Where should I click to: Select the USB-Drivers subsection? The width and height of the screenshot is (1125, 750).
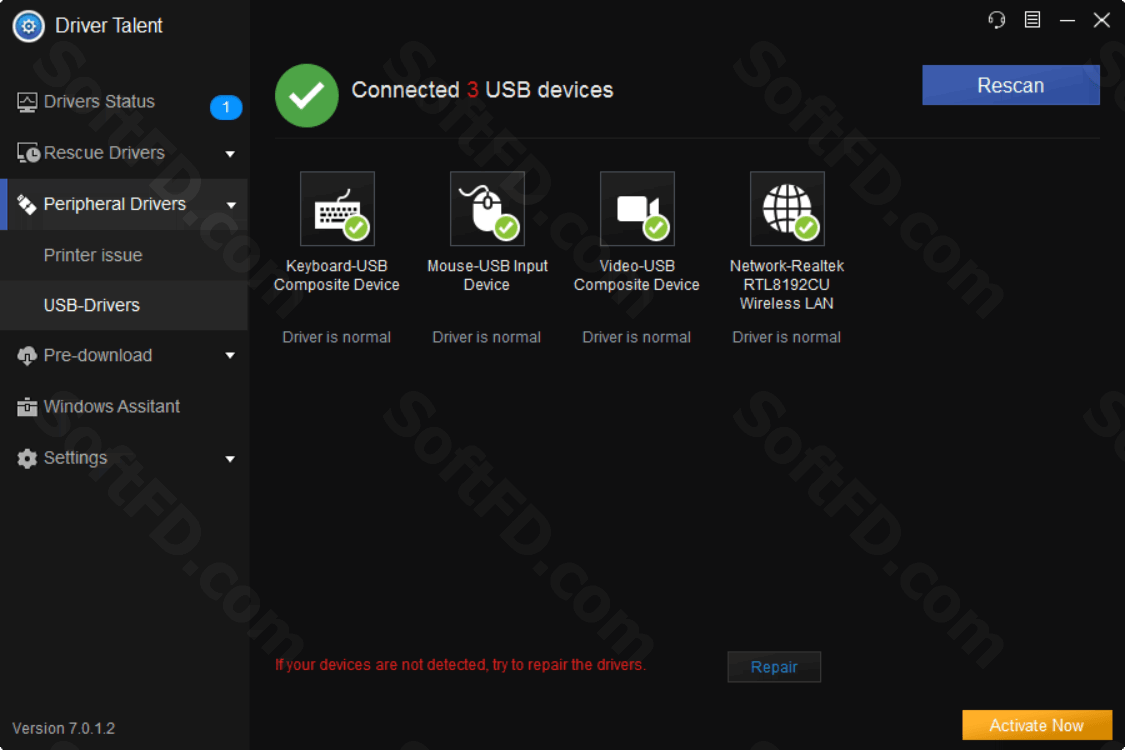click(x=123, y=306)
